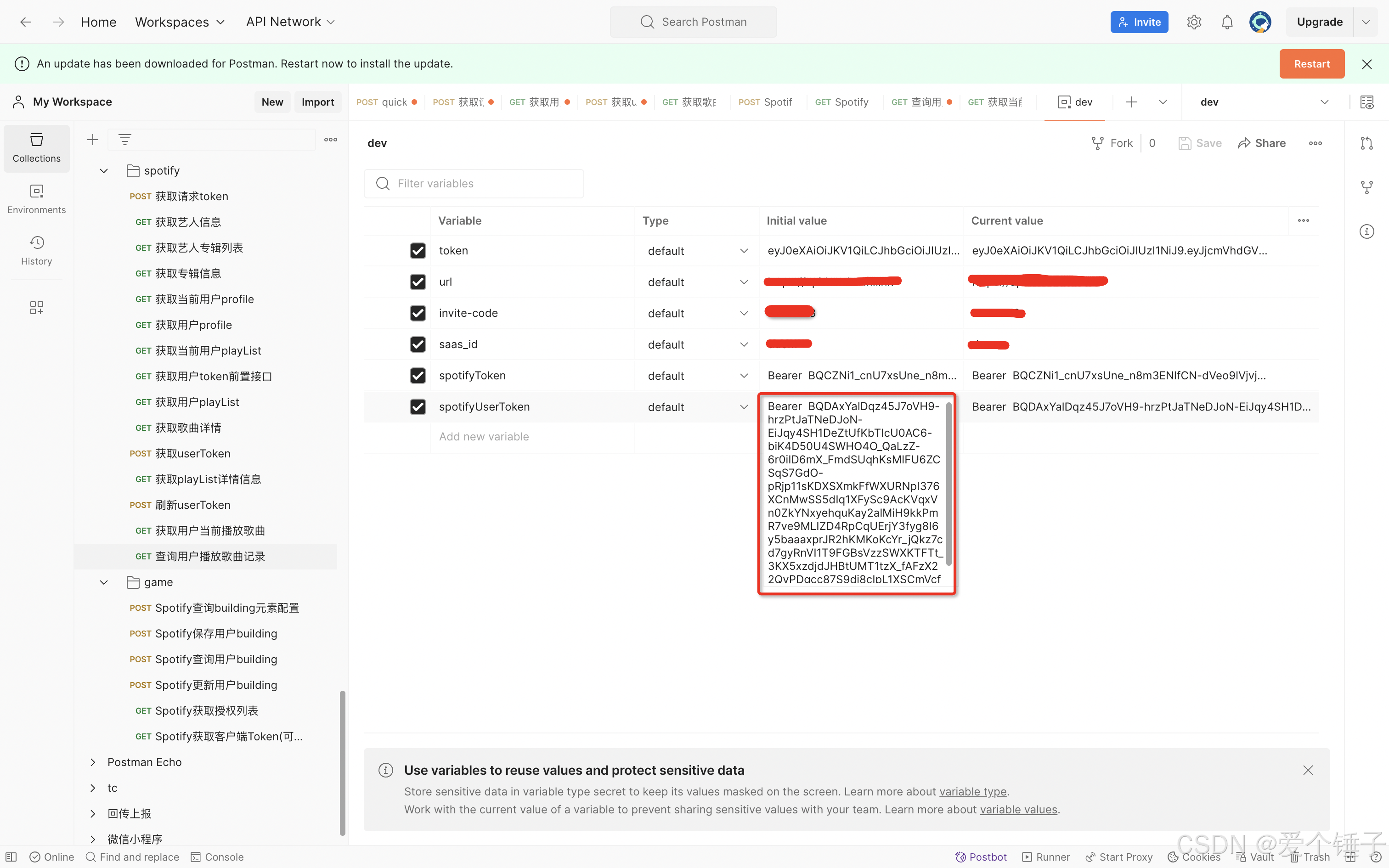Viewport: 1389px width, 868px height.
Task: Toggle the saas_id variable checkbox
Action: (418, 344)
